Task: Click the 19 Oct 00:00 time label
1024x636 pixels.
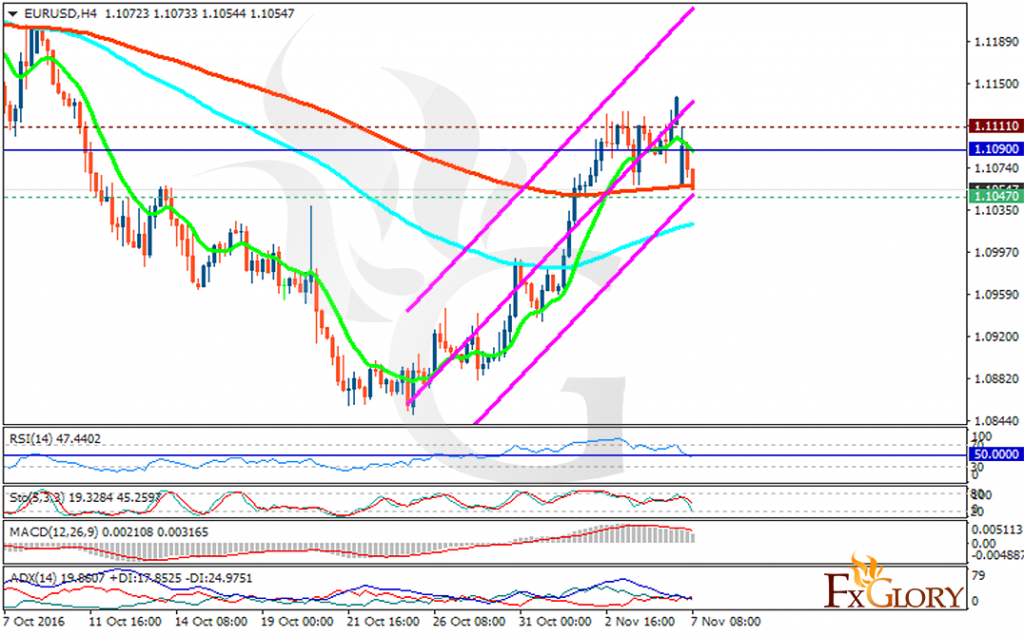Action: coord(297,621)
